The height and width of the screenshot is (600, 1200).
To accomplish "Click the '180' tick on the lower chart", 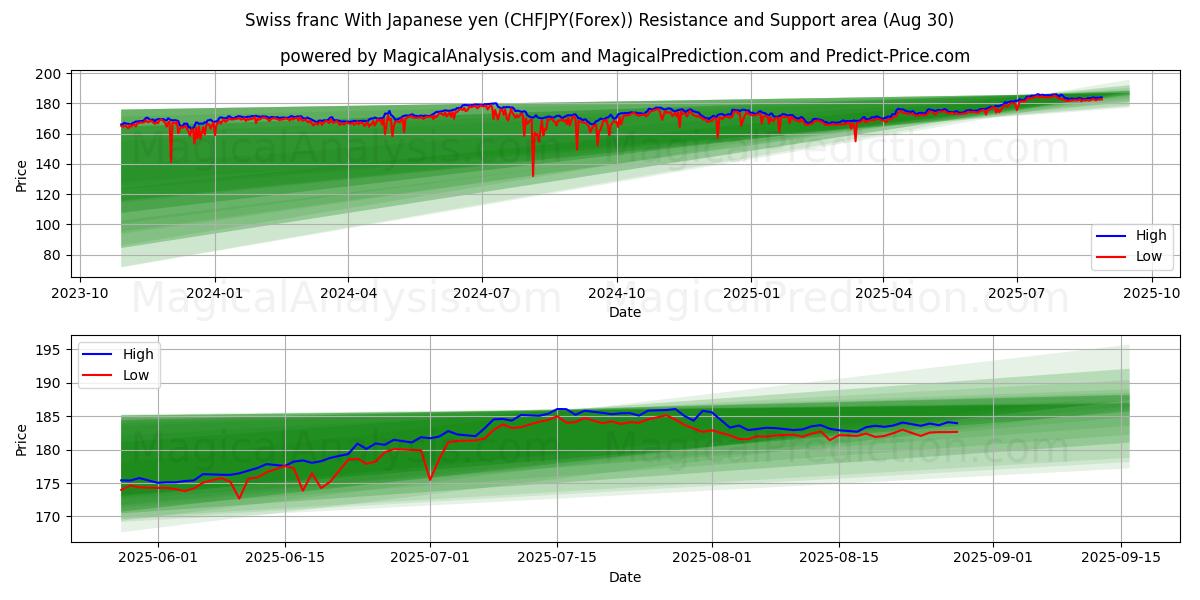I will (x=50, y=450).
